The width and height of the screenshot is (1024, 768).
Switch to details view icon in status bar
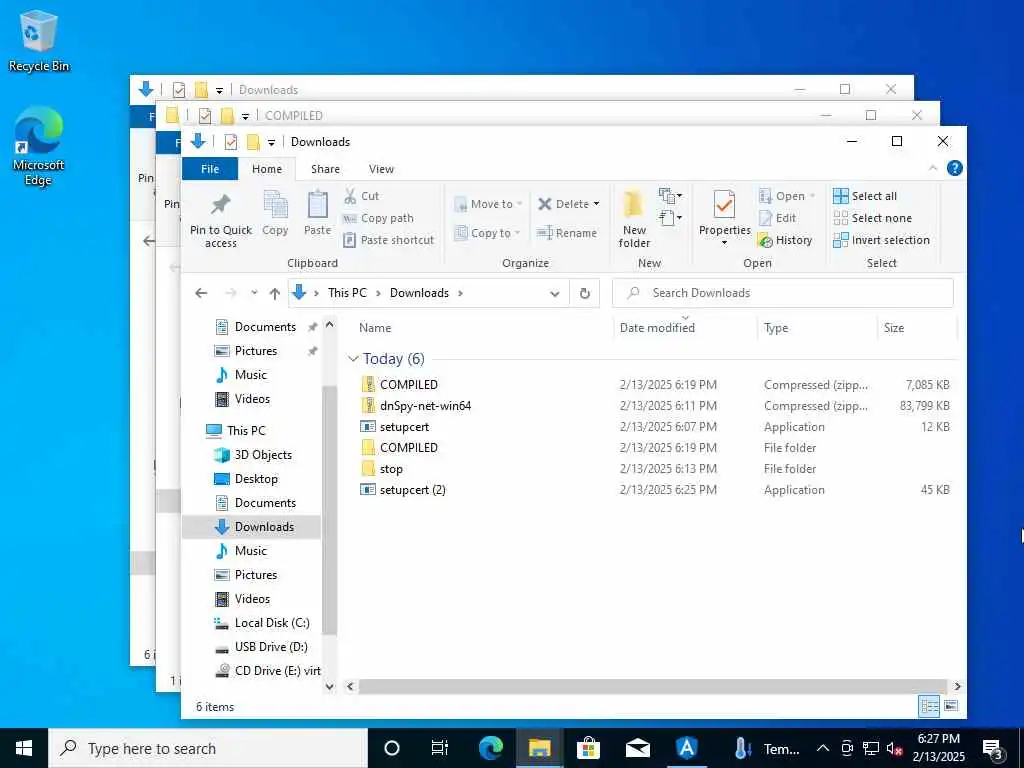click(929, 706)
